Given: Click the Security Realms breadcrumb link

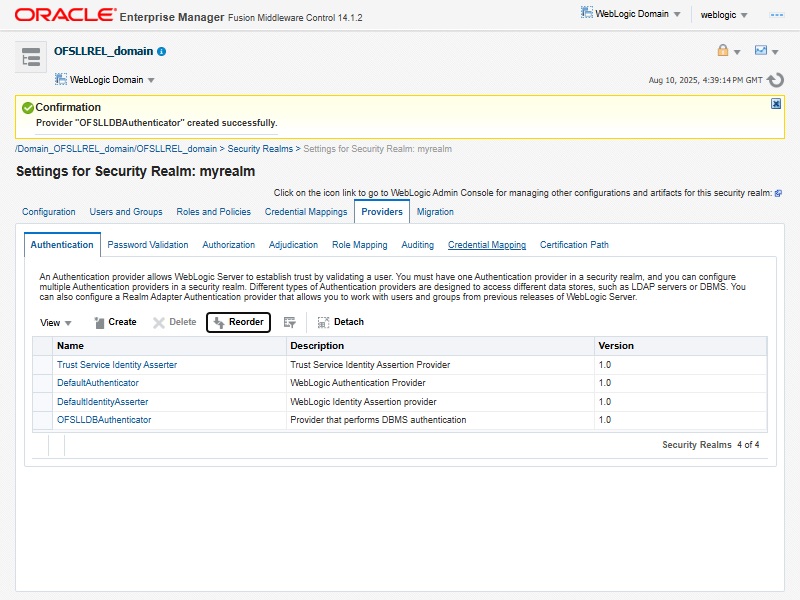Looking at the screenshot, I should pos(260,149).
